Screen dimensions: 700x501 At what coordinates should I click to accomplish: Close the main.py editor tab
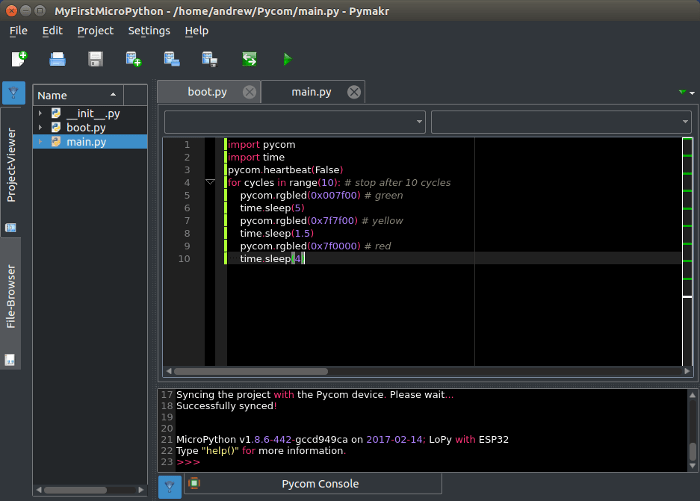(x=354, y=92)
